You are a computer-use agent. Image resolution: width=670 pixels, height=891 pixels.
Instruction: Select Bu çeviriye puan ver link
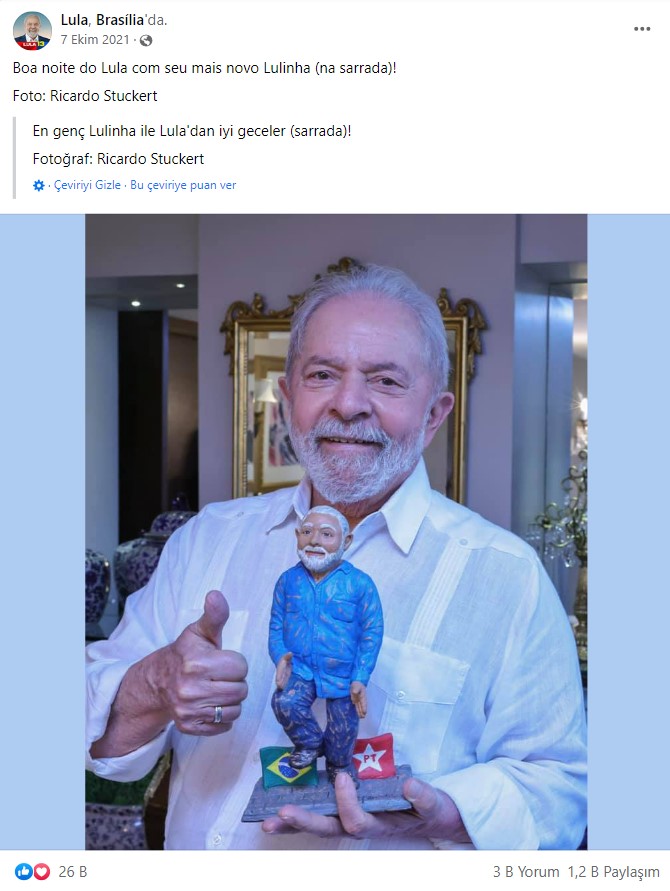coord(183,185)
